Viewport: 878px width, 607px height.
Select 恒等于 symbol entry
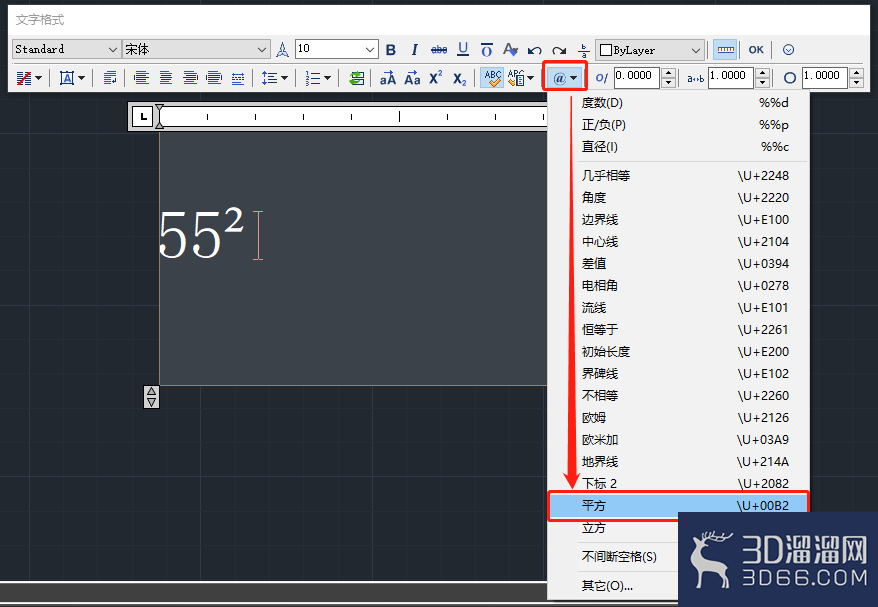coord(679,330)
